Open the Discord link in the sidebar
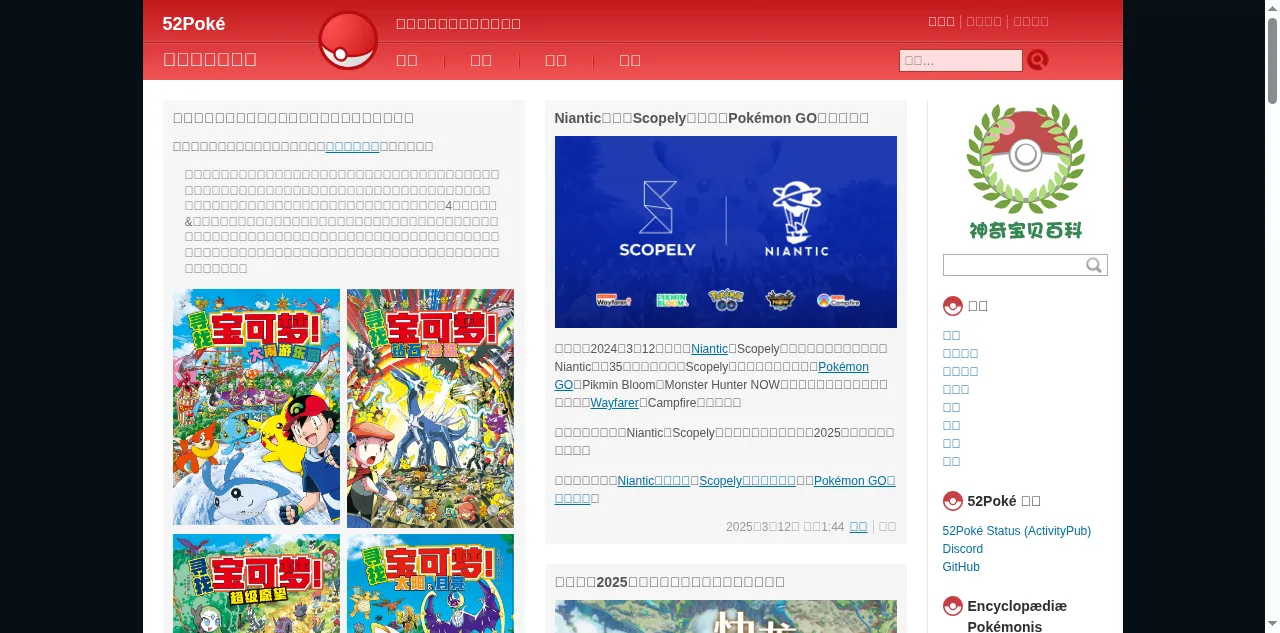 point(962,549)
